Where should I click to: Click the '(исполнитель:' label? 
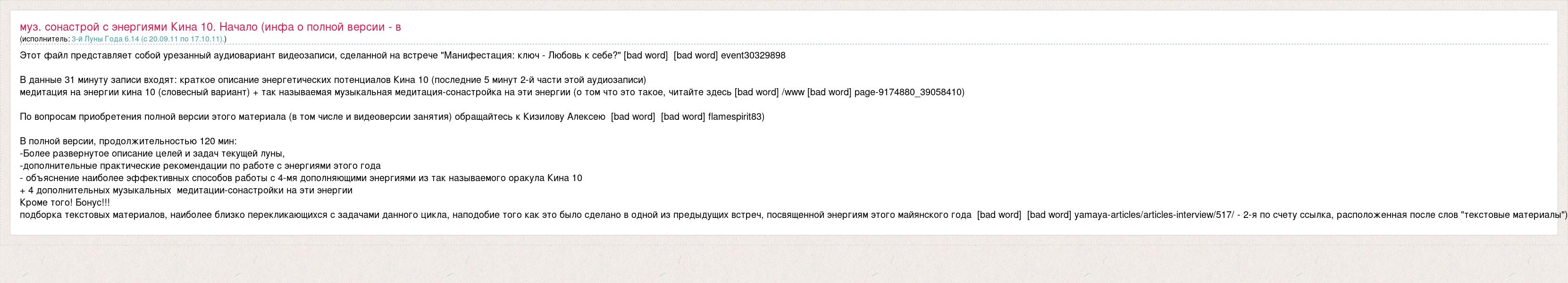(x=45, y=39)
